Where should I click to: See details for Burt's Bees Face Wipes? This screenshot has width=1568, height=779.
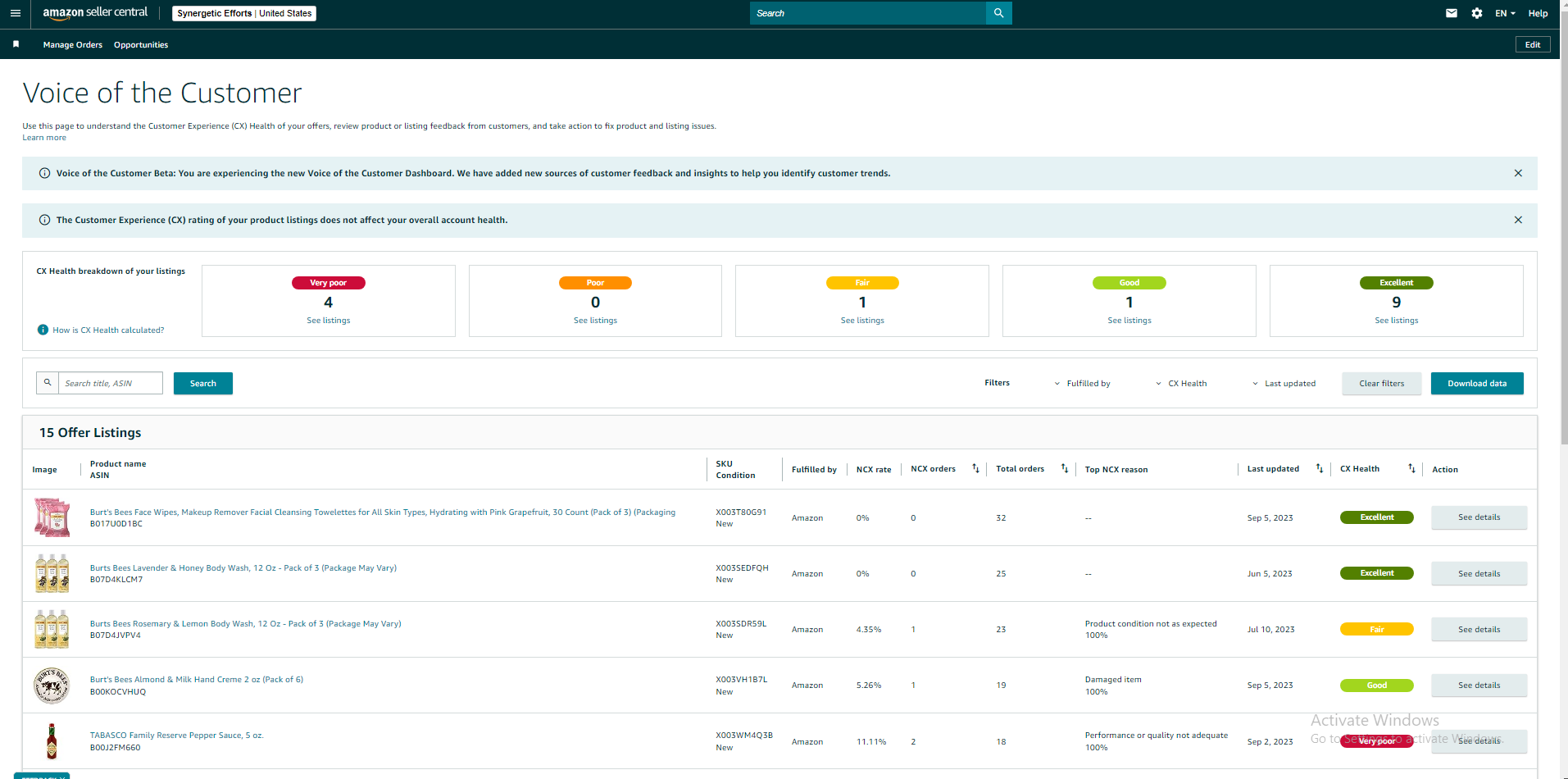1479,517
